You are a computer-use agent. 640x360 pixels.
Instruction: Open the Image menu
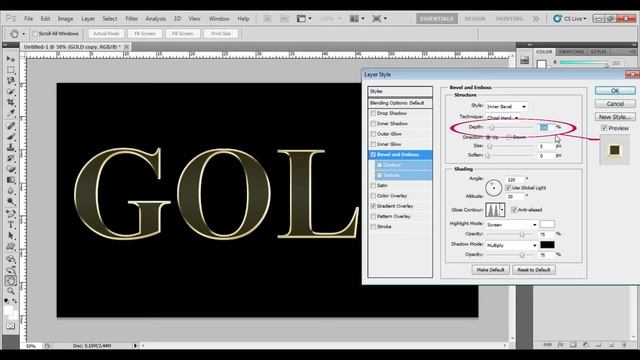click(65, 19)
